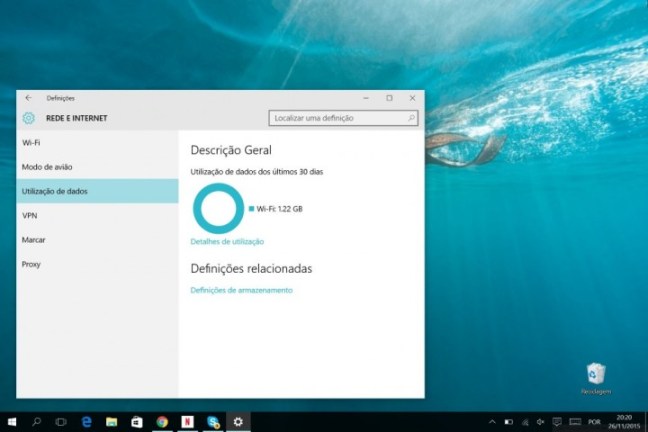Image resolution: width=648 pixels, height=432 pixels.
Task: Open the Windows Start menu
Action: tap(12, 422)
